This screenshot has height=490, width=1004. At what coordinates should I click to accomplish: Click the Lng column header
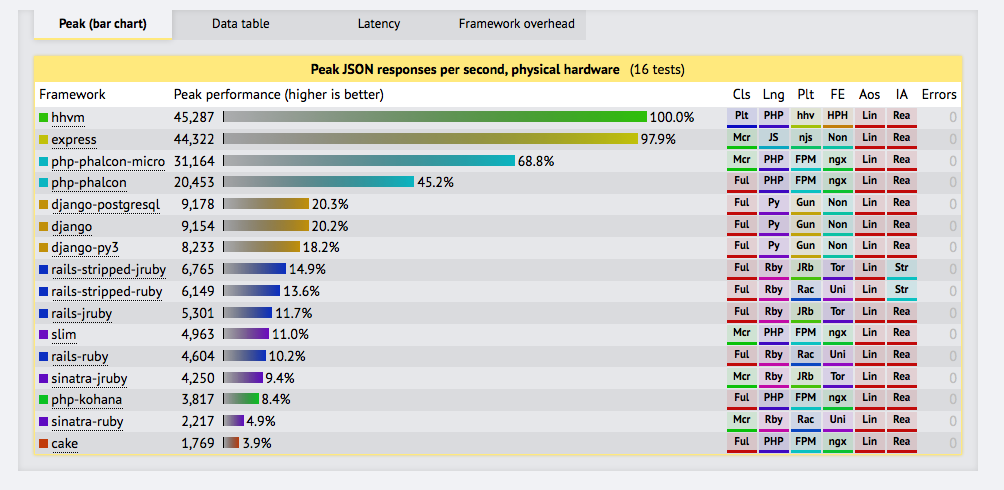pos(773,95)
